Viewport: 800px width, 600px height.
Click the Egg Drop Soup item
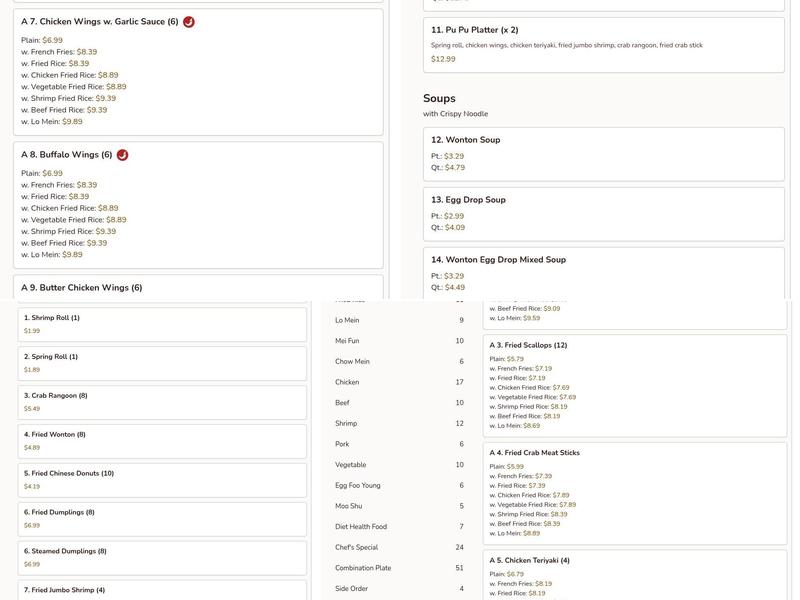pyautogui.click(x=603, y=213)
